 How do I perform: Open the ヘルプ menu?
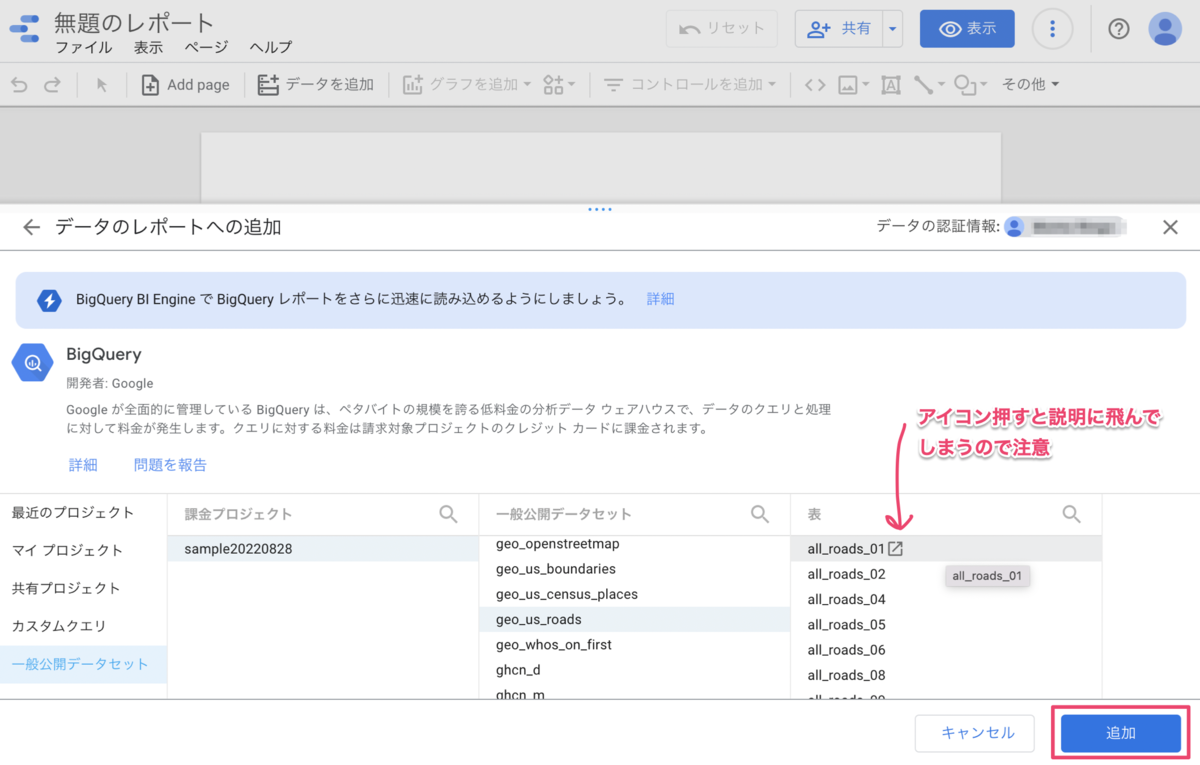(271, 47)
